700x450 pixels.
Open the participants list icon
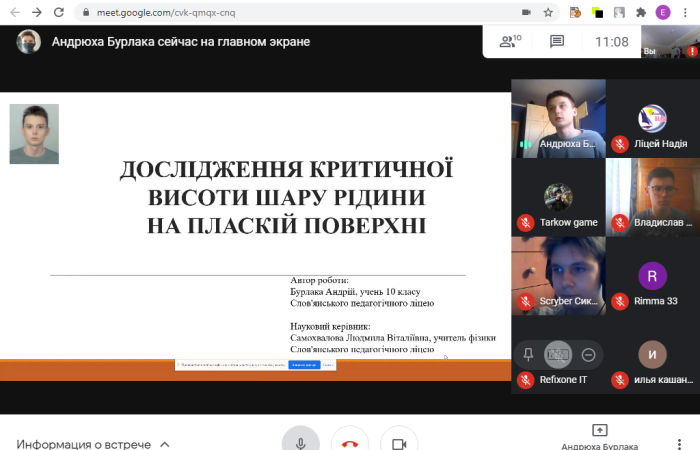510,41
